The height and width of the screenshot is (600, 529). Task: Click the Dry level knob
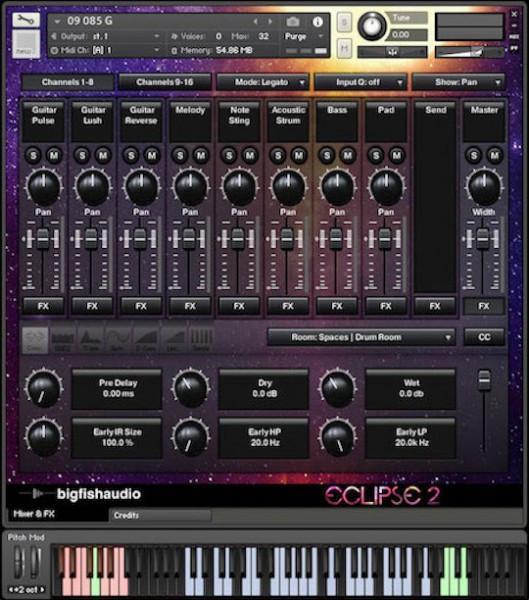[190, 388]
